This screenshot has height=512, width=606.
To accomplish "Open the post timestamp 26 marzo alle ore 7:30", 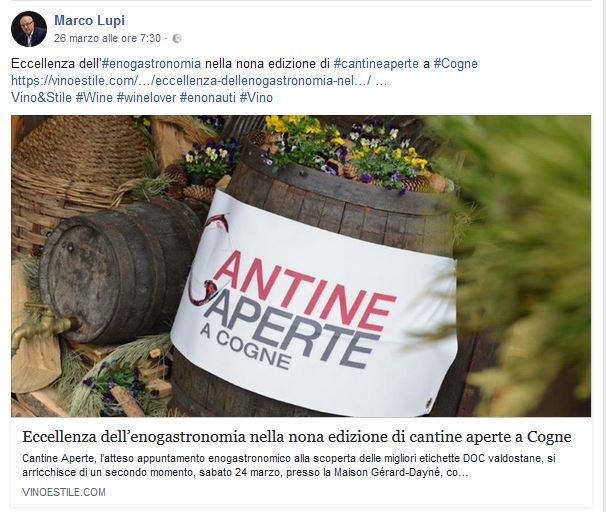I will pyautogui.click(x=107, y=38).
